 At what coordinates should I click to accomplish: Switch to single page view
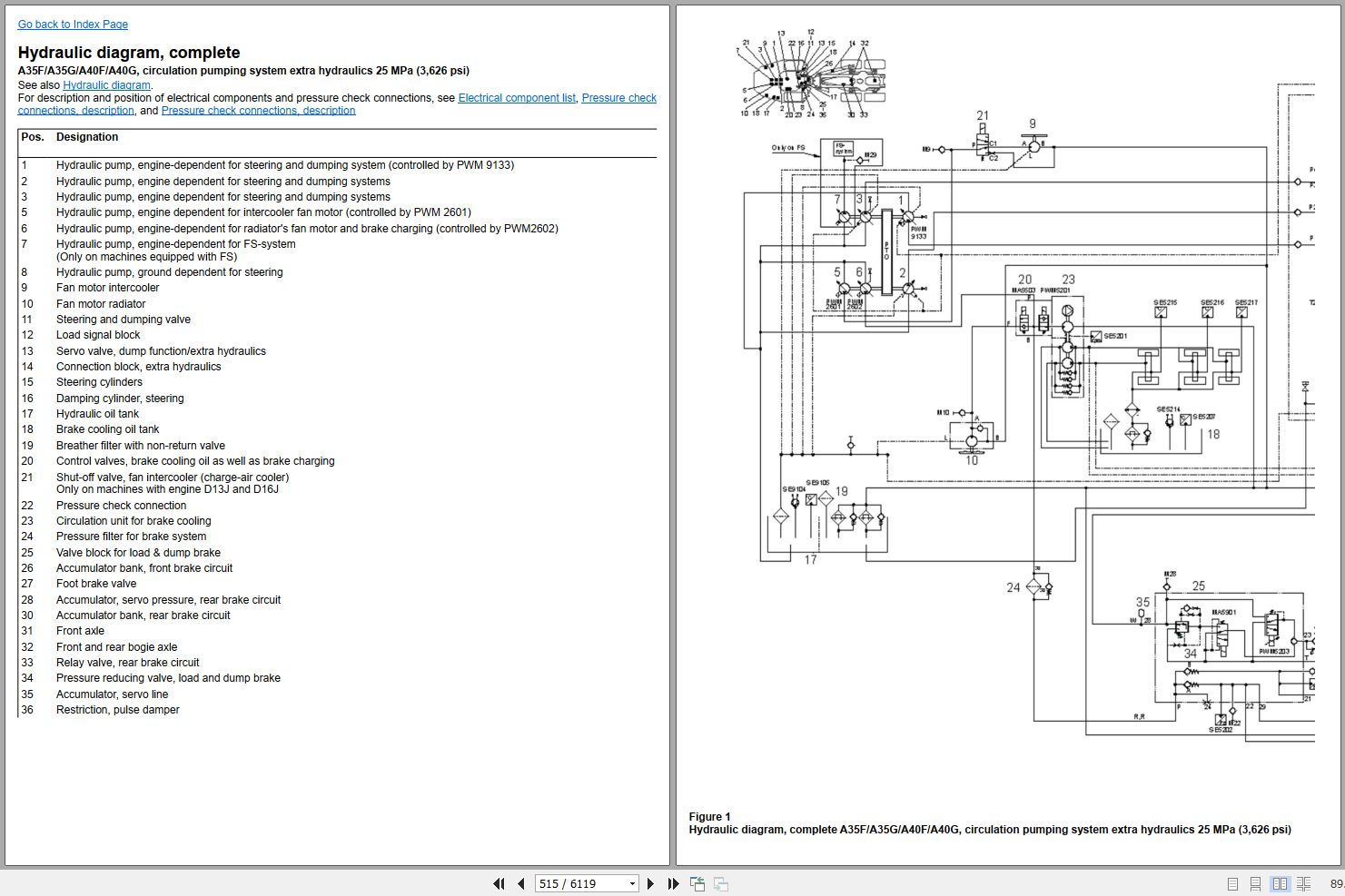[x=1232, y=883]
